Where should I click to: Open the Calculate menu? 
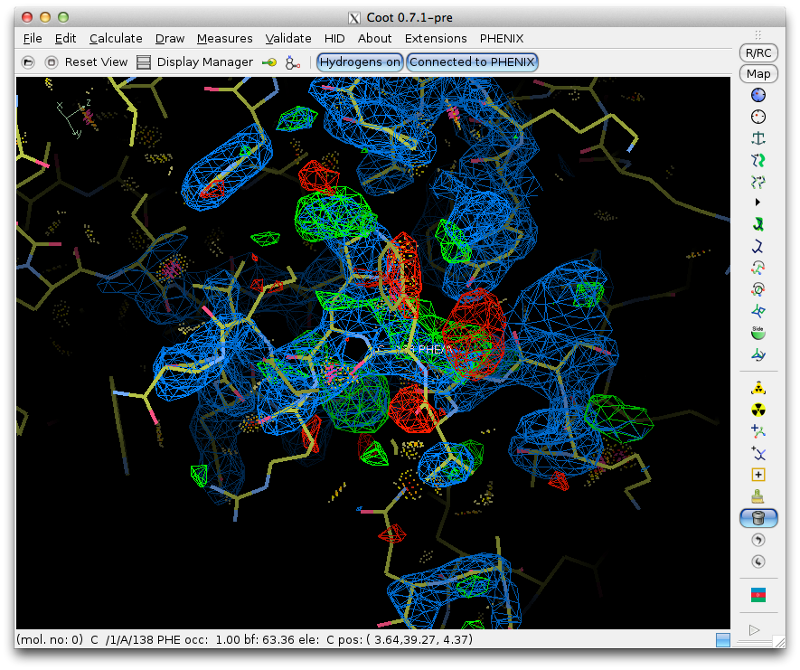click(116, 38)
